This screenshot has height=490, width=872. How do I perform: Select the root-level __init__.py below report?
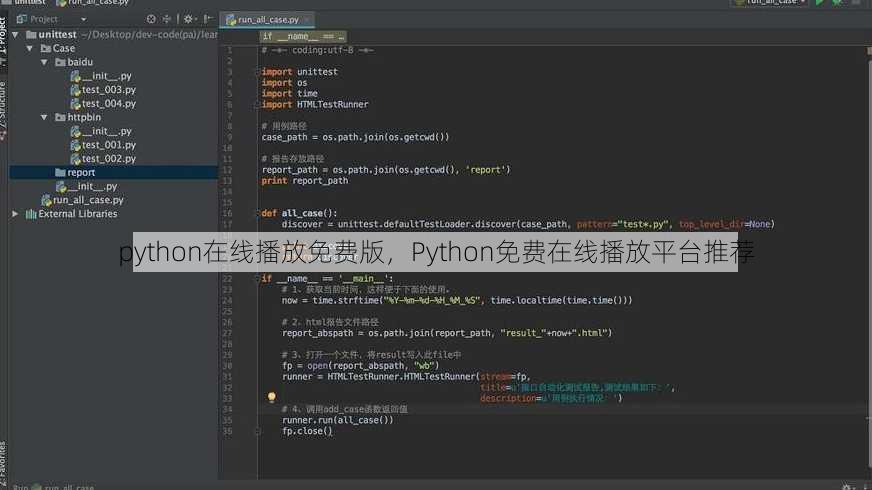92,186
